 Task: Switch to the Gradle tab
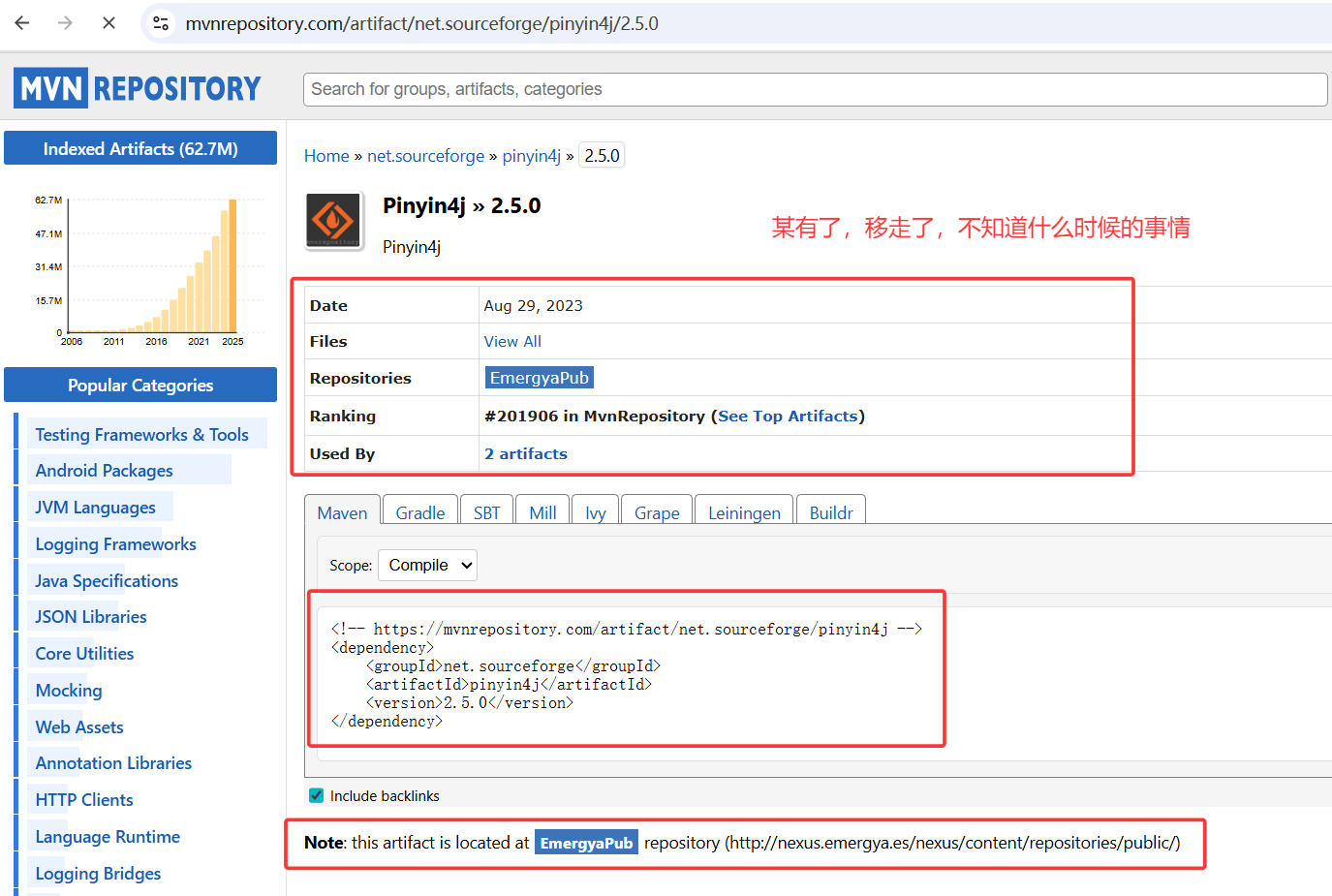tap(420, 512)
